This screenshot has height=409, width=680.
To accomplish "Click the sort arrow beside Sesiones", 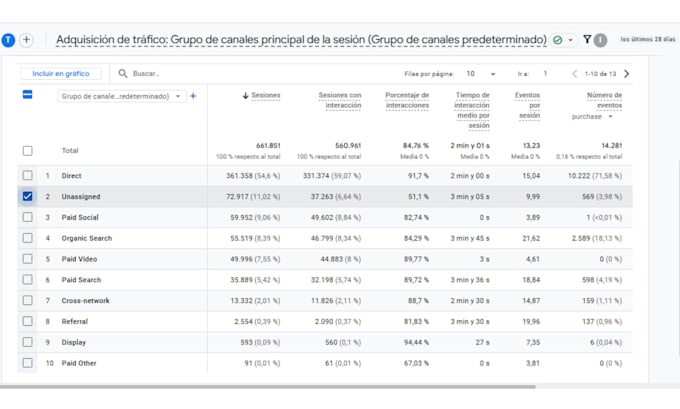I will [245, 95].
